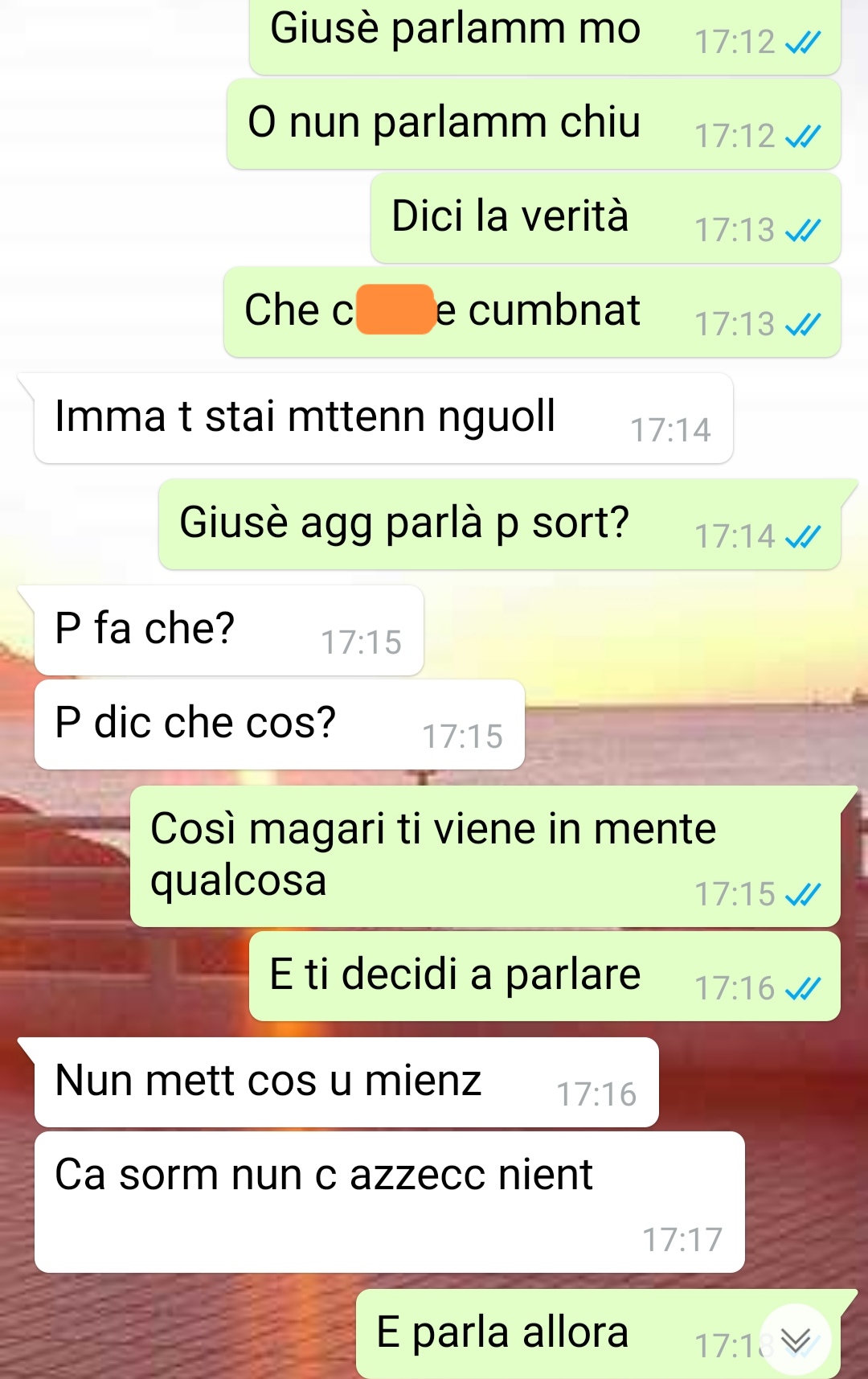Click the orange censored sticker in message
The height and width of the screenshot is (1379, 868).
pyautogui.click(x=395, y=310)
